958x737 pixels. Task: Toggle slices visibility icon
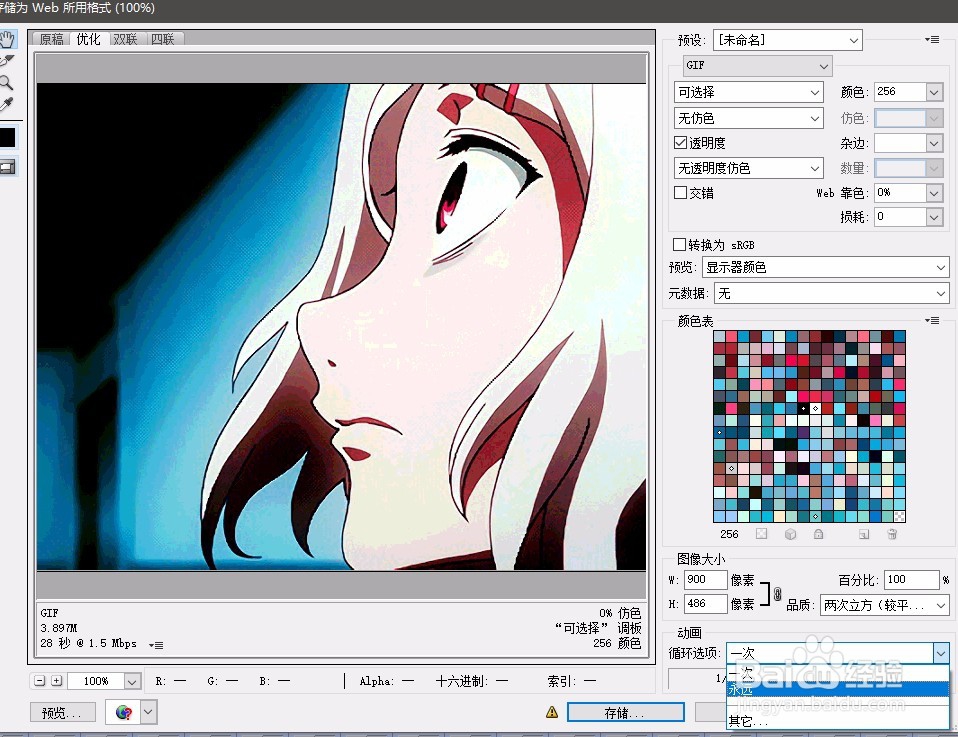[x=8, y=167]
